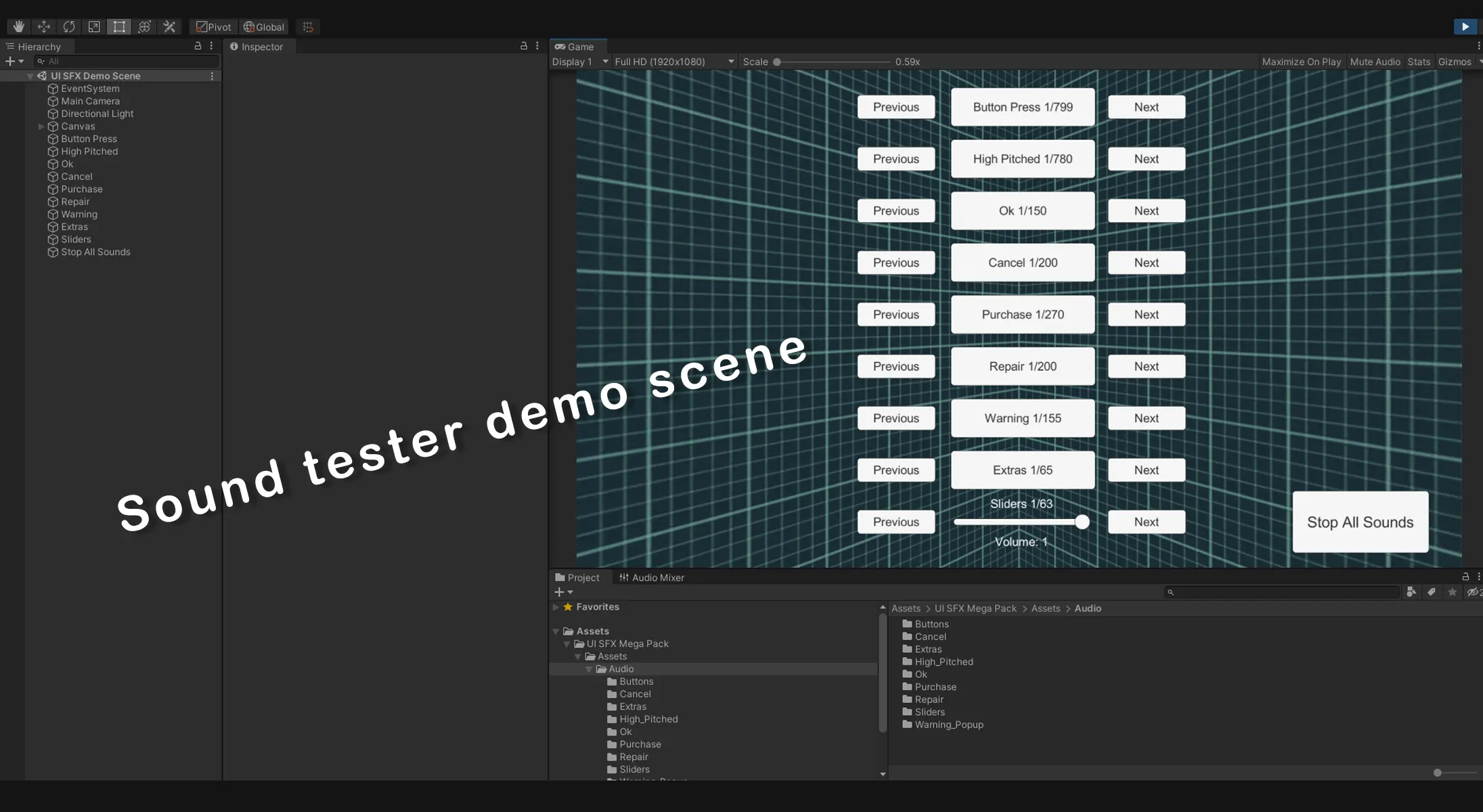Click the Search by Type filter icon
This screenshot has width=1483, height=812.
[x=1411, y=592]
